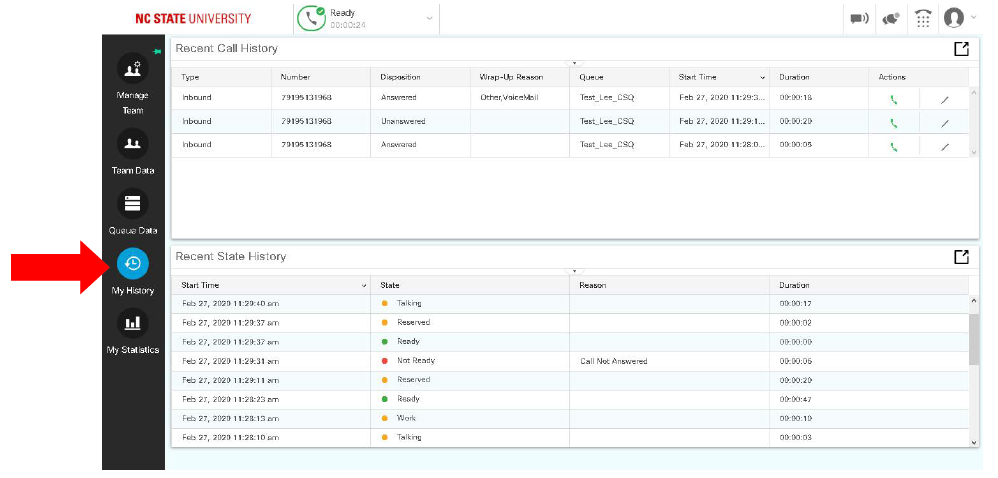Image resolution: width=998 pixels, height=478 pixels.
Task: Click the Recent State History vertical scrollbar
Action: click(974, 342)
